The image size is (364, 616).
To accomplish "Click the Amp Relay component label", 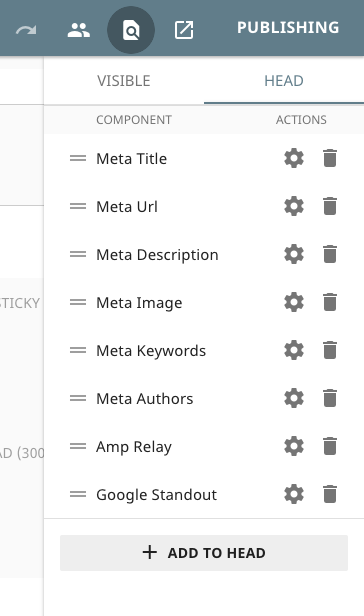I will (x=134, y=447).
